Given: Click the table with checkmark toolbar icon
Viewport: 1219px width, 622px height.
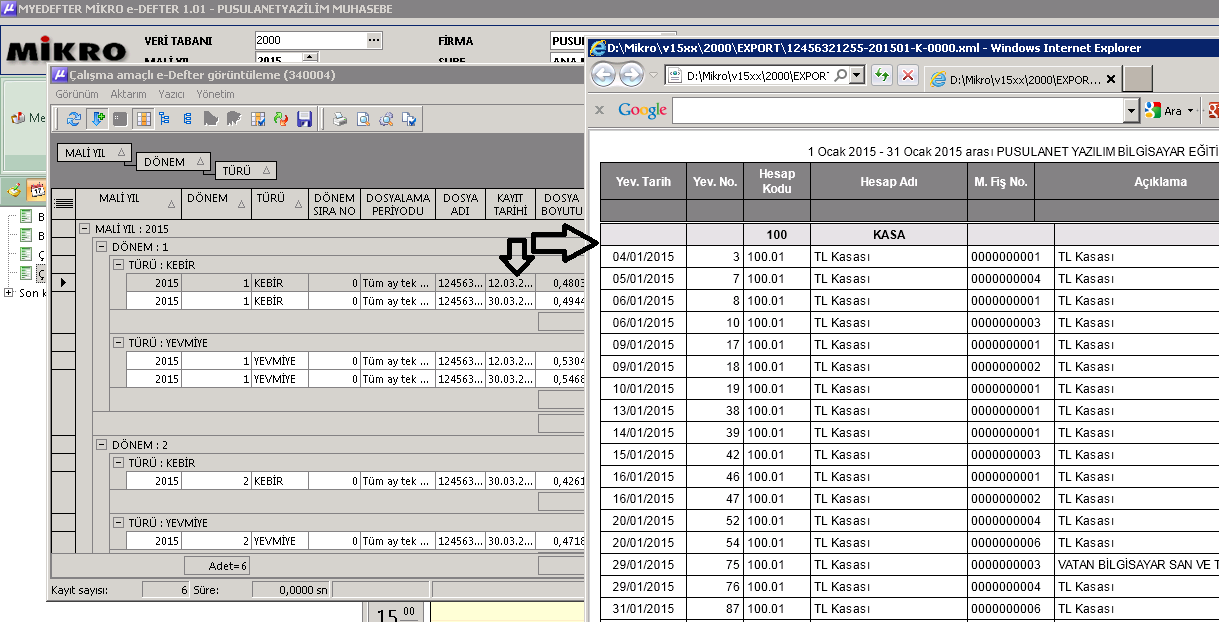Looking at the screenshot, I should 258,119.
